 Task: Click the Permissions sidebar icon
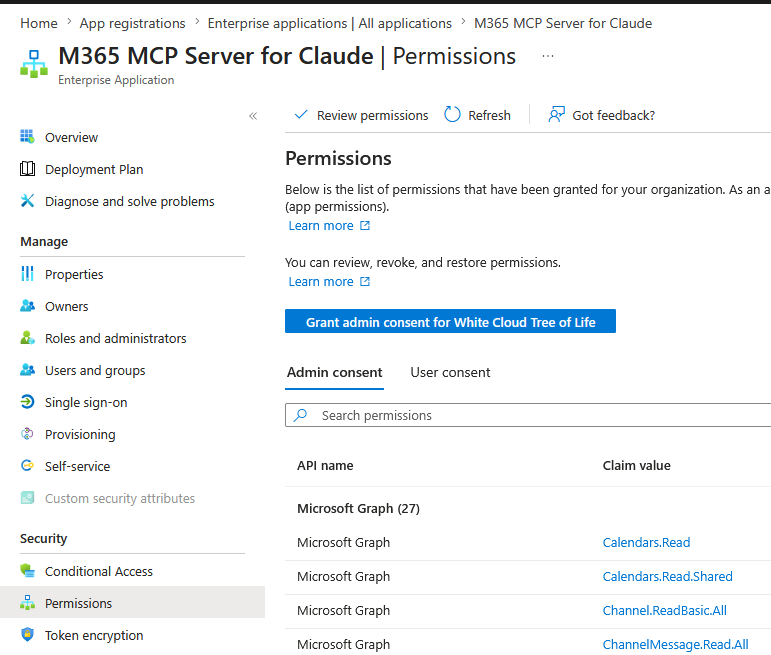click(x=28, y=602)
